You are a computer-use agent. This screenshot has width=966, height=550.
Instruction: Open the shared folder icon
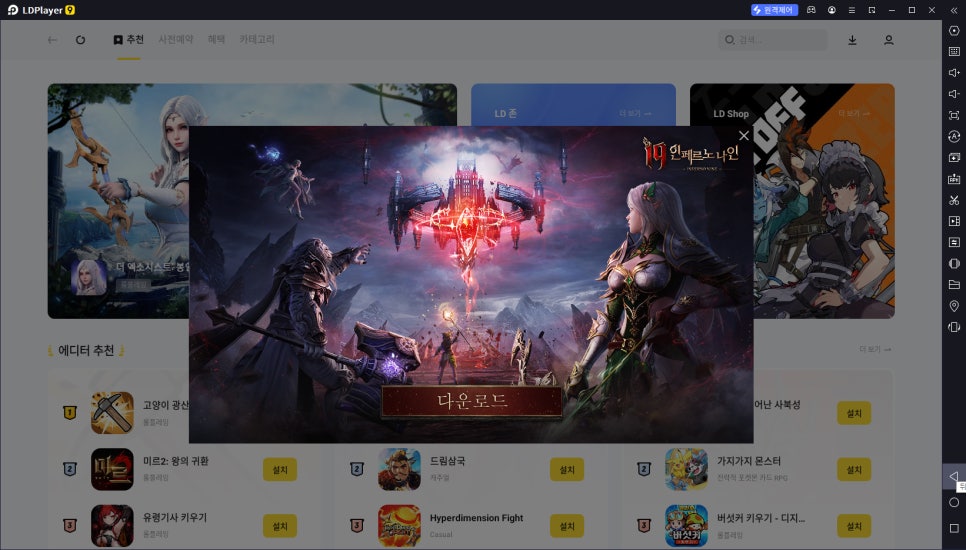pos(954,285)
